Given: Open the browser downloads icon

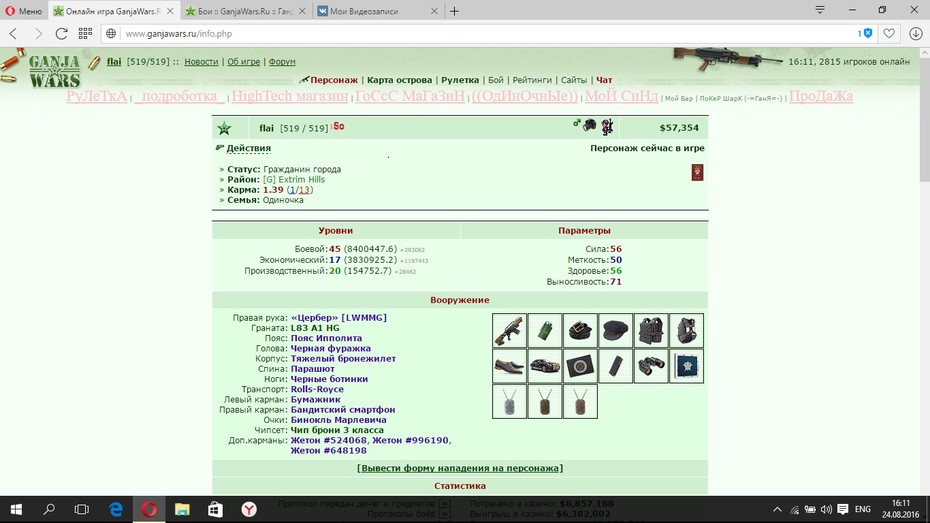Looking at the screenshot, I should tap(916, 34).
